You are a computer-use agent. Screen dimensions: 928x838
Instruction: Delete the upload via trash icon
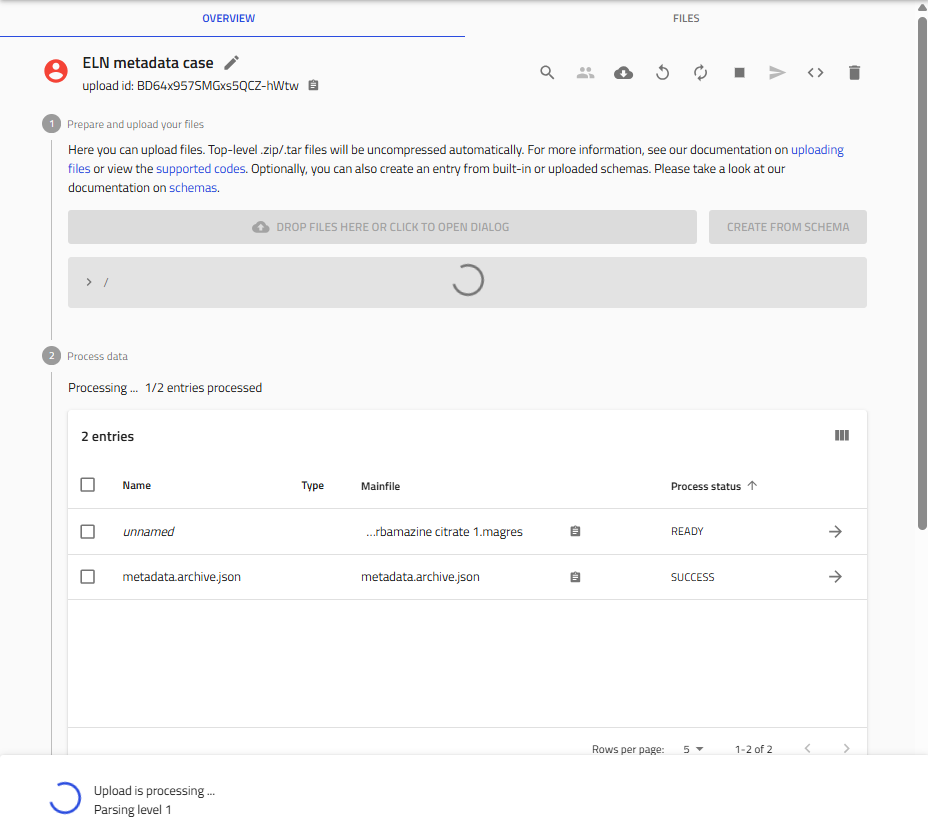point(854,73)
